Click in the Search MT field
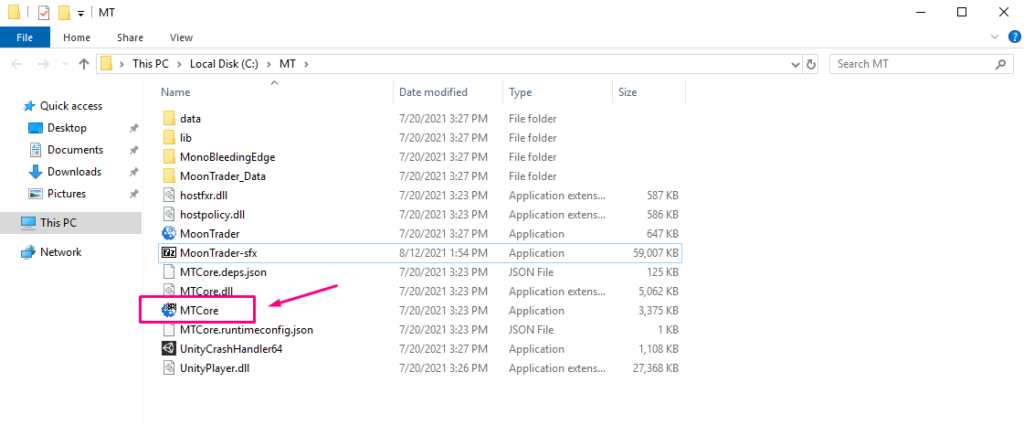 click(920, 64)
